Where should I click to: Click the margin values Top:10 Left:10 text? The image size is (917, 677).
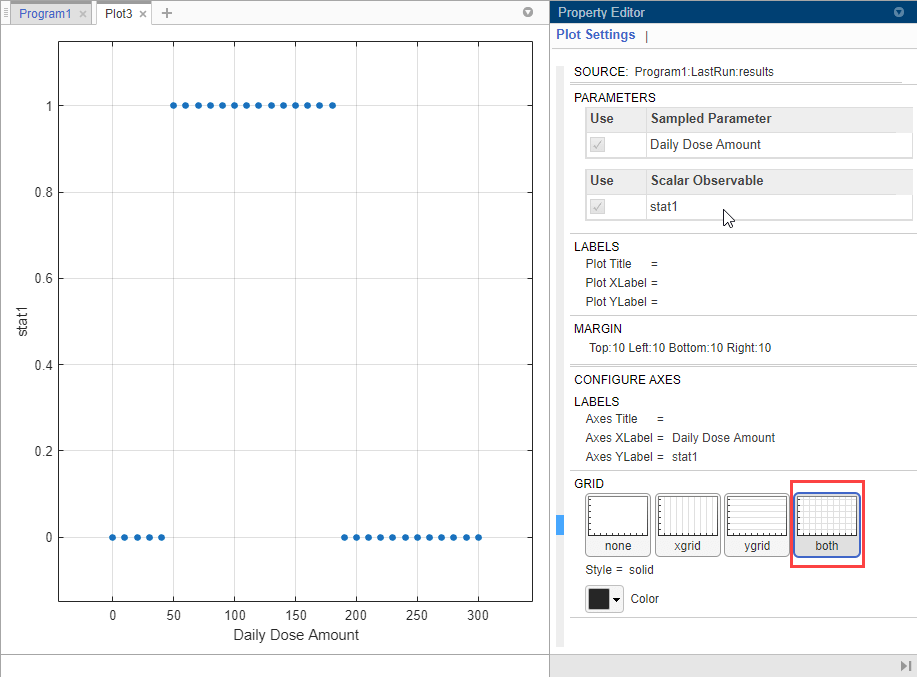pos(680,348)
